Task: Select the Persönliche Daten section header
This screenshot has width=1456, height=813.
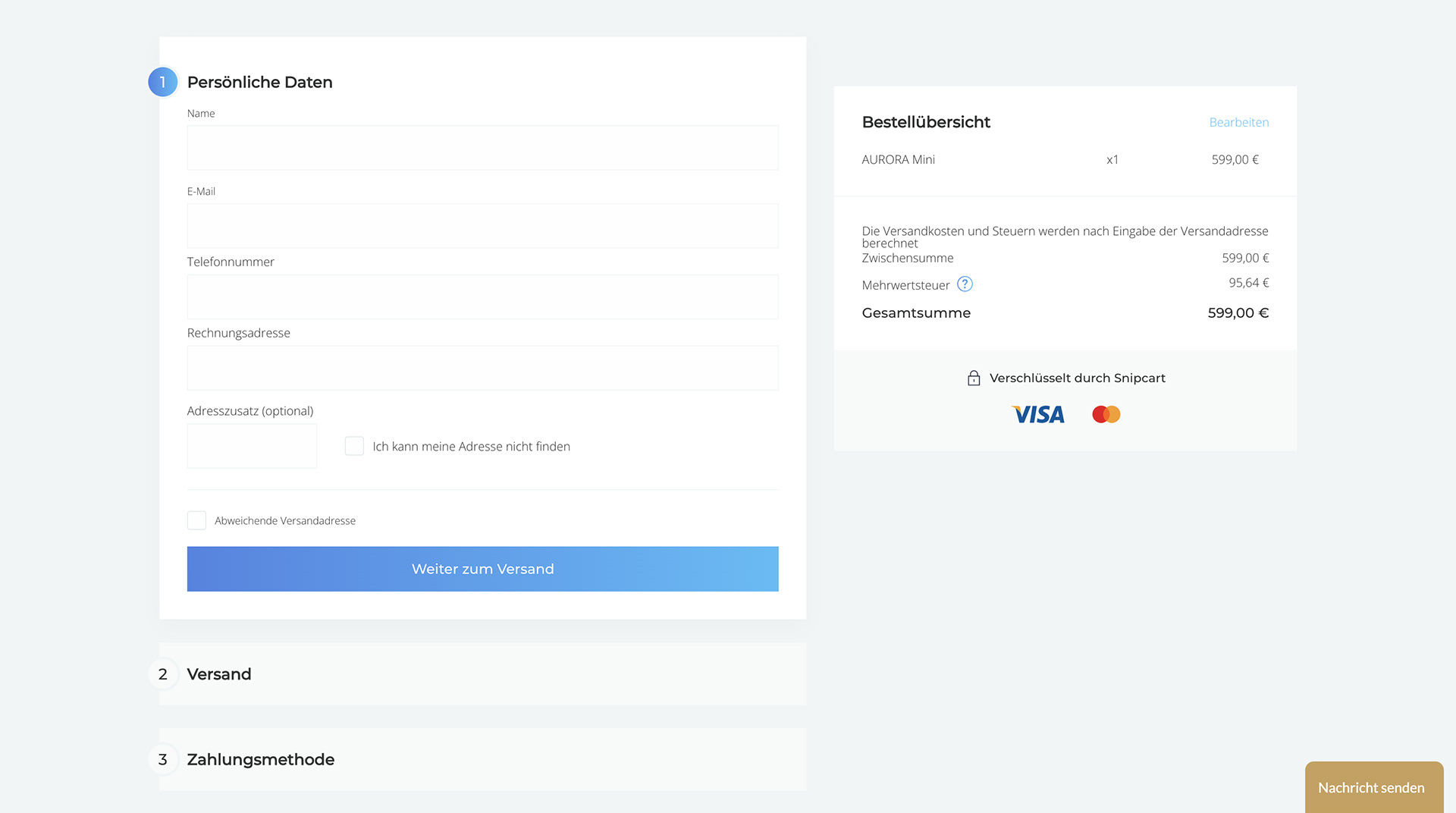Action: click(259, 82)
